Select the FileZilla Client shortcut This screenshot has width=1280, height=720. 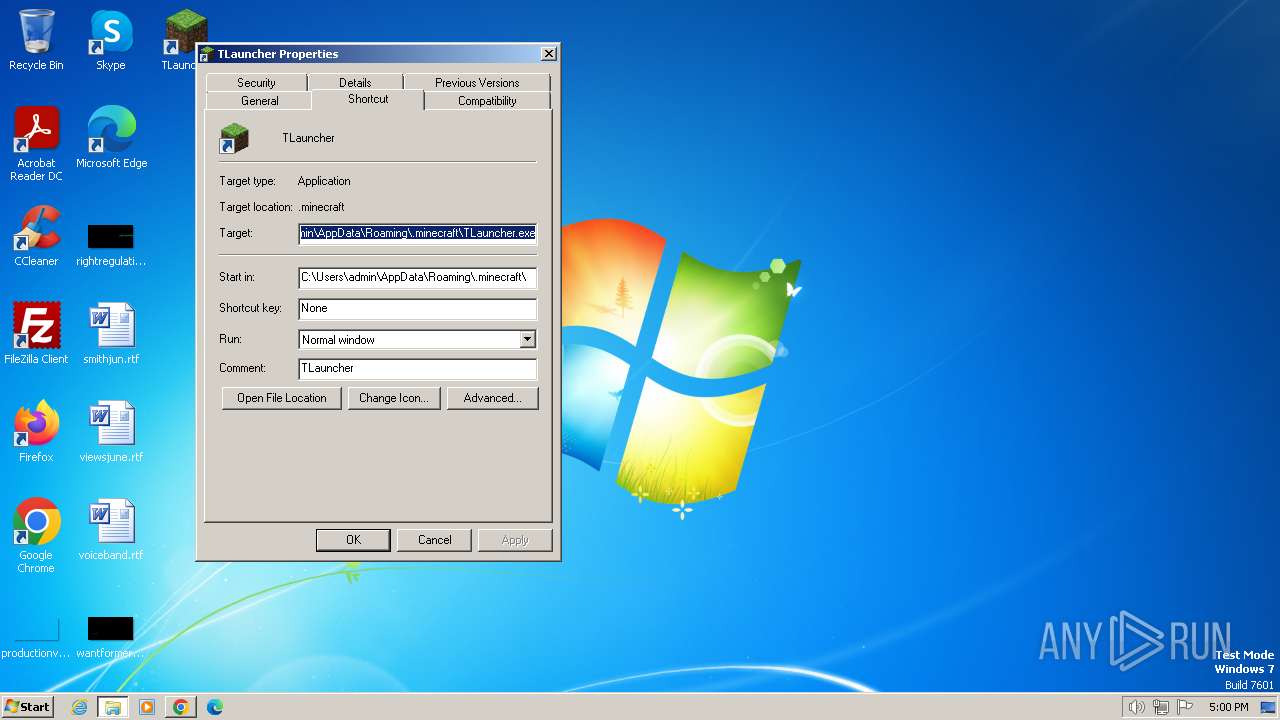36,334
